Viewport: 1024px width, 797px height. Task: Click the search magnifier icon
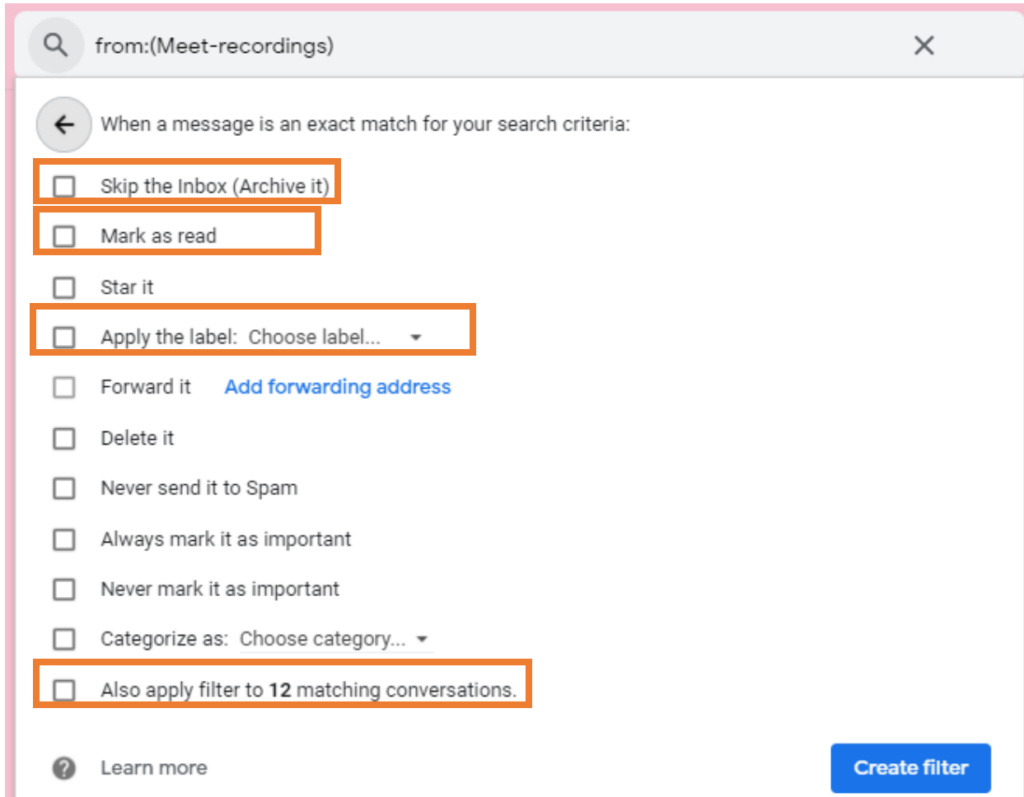(x=55, y=45)
